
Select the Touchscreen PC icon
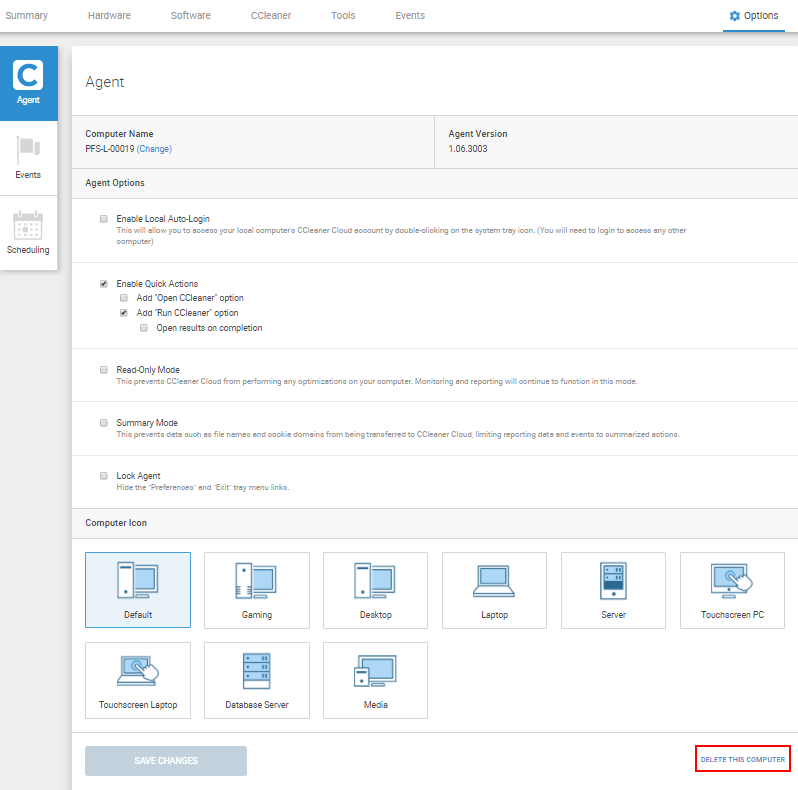(732, 590)
